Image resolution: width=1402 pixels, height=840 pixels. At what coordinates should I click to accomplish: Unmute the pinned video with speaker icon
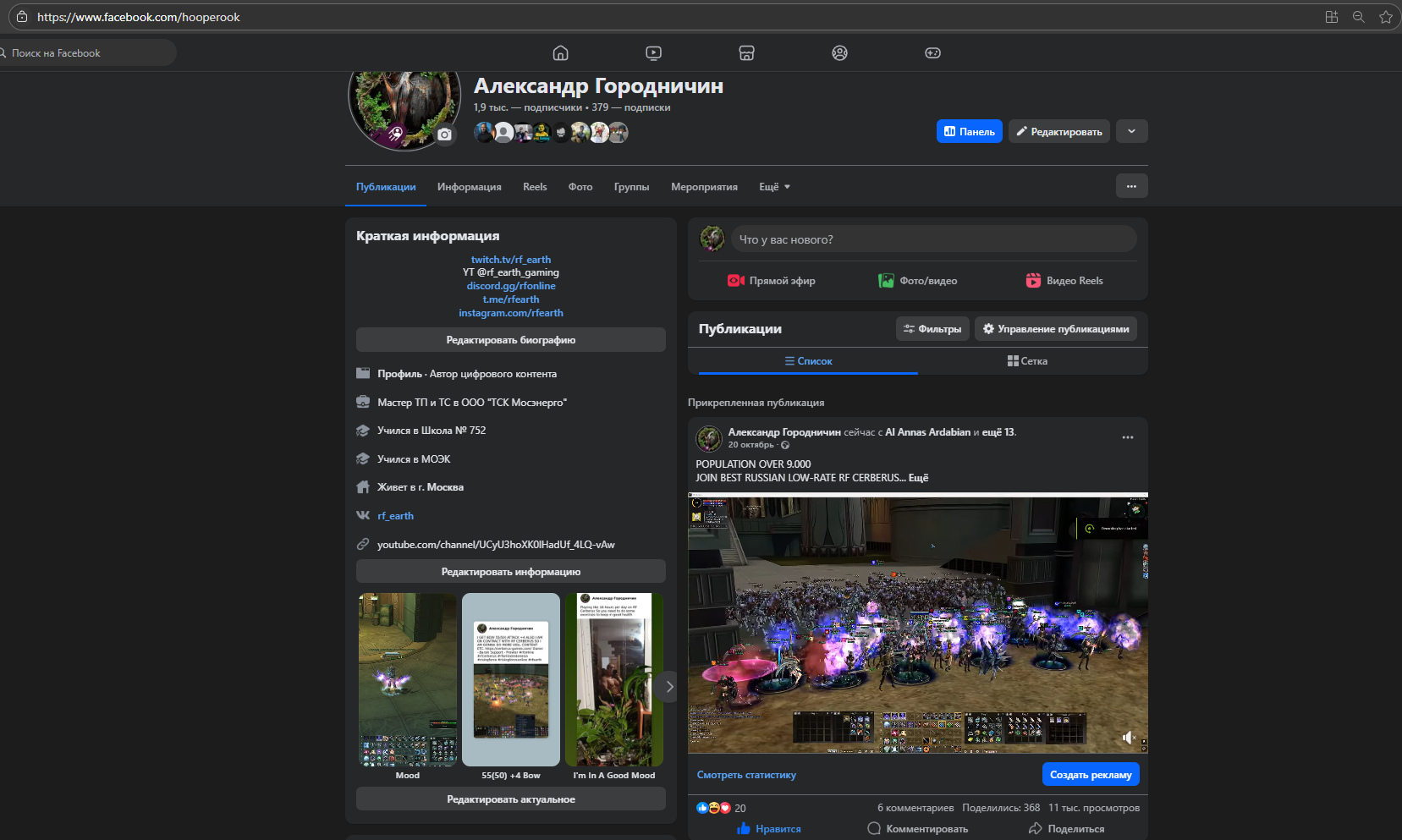[x=1128, y=738]
